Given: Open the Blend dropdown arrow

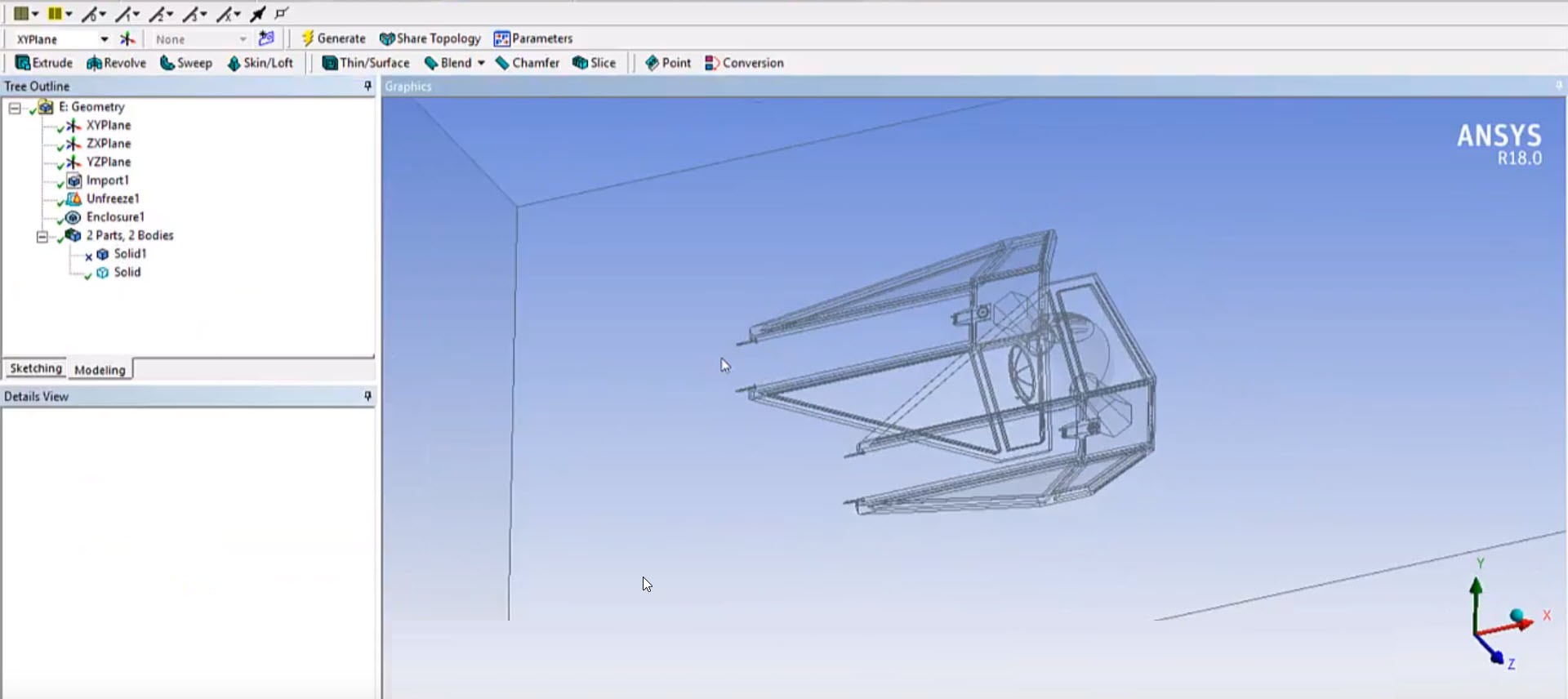Looking at the screenshot, I should click(x=481, y=63).
